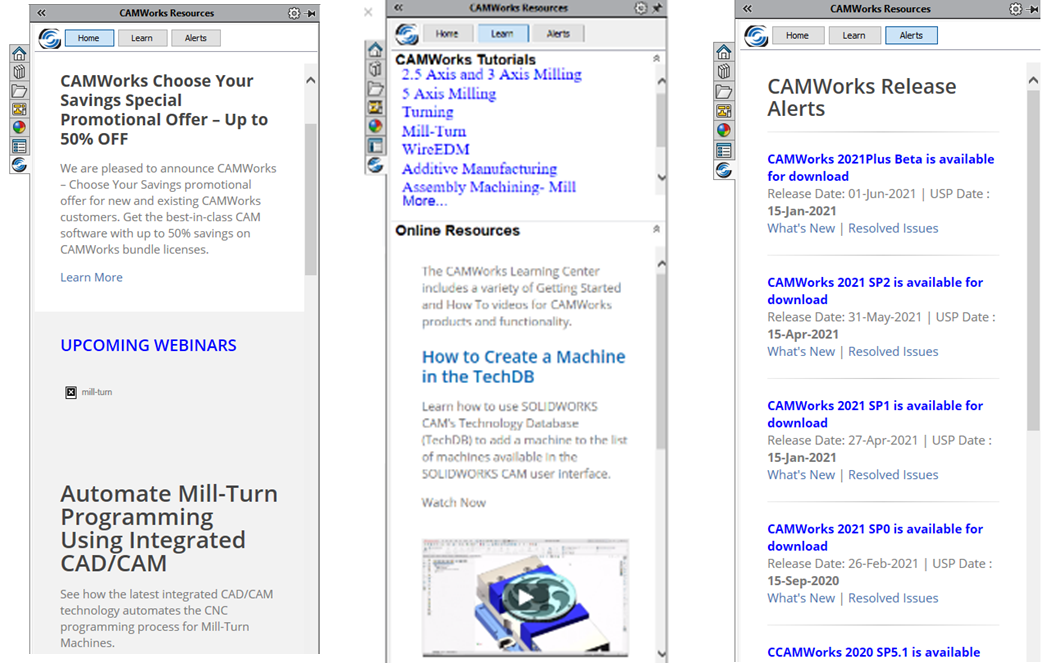Click Home icon in middle panel sidebar

pyautogui.click(x=375, y=50)
